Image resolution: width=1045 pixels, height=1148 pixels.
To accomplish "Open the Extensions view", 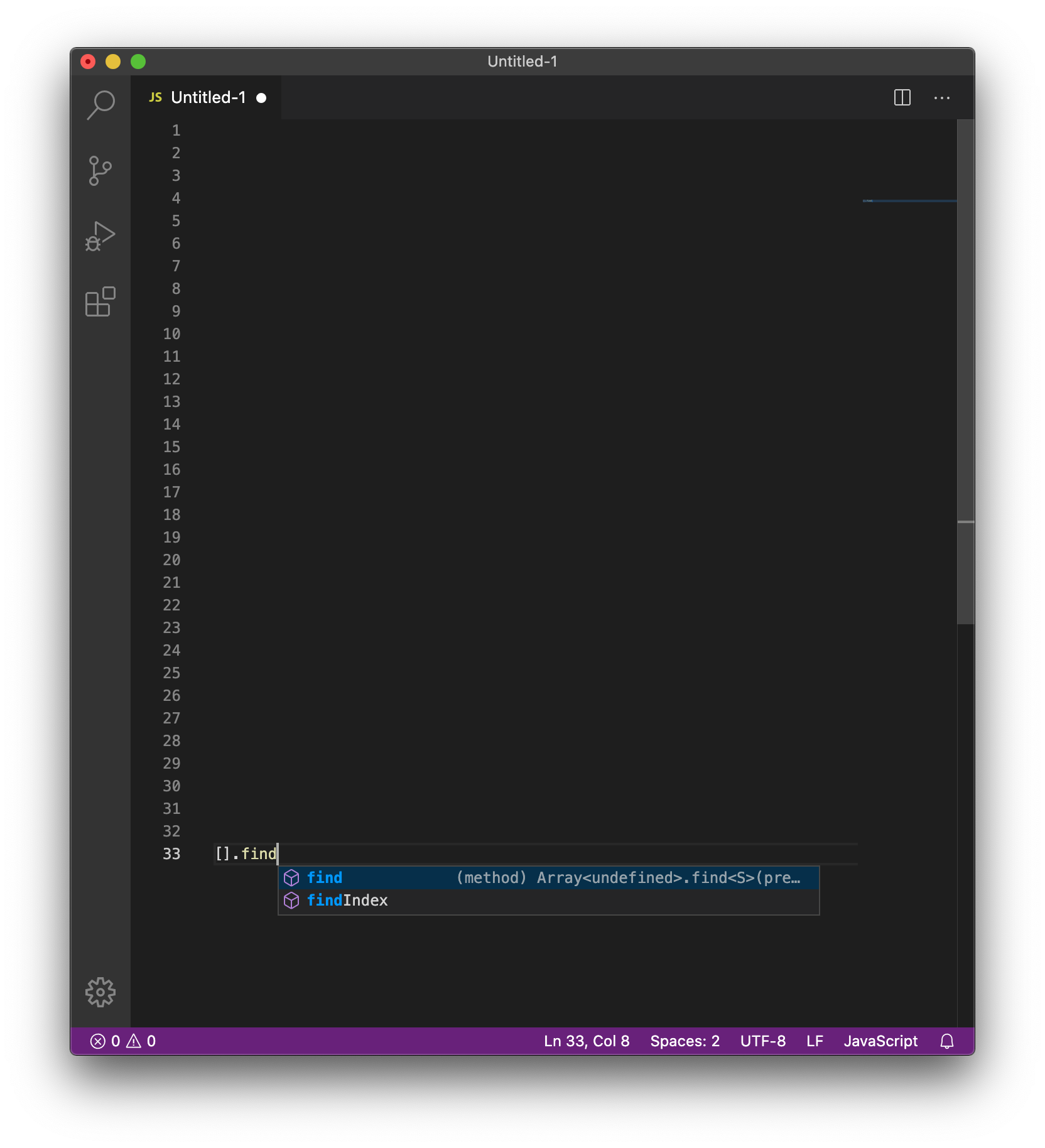I will [100, 303].
